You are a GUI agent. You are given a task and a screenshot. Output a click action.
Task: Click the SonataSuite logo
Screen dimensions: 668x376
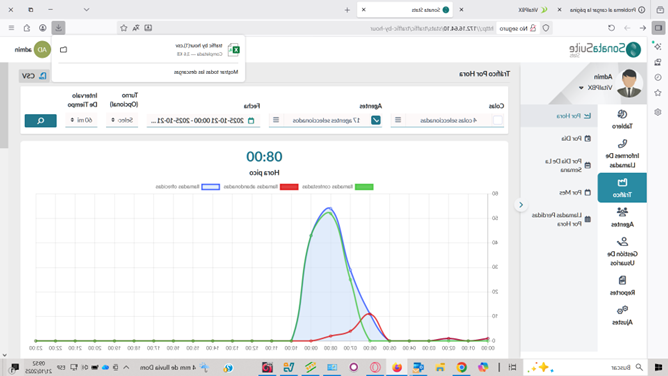605,49
